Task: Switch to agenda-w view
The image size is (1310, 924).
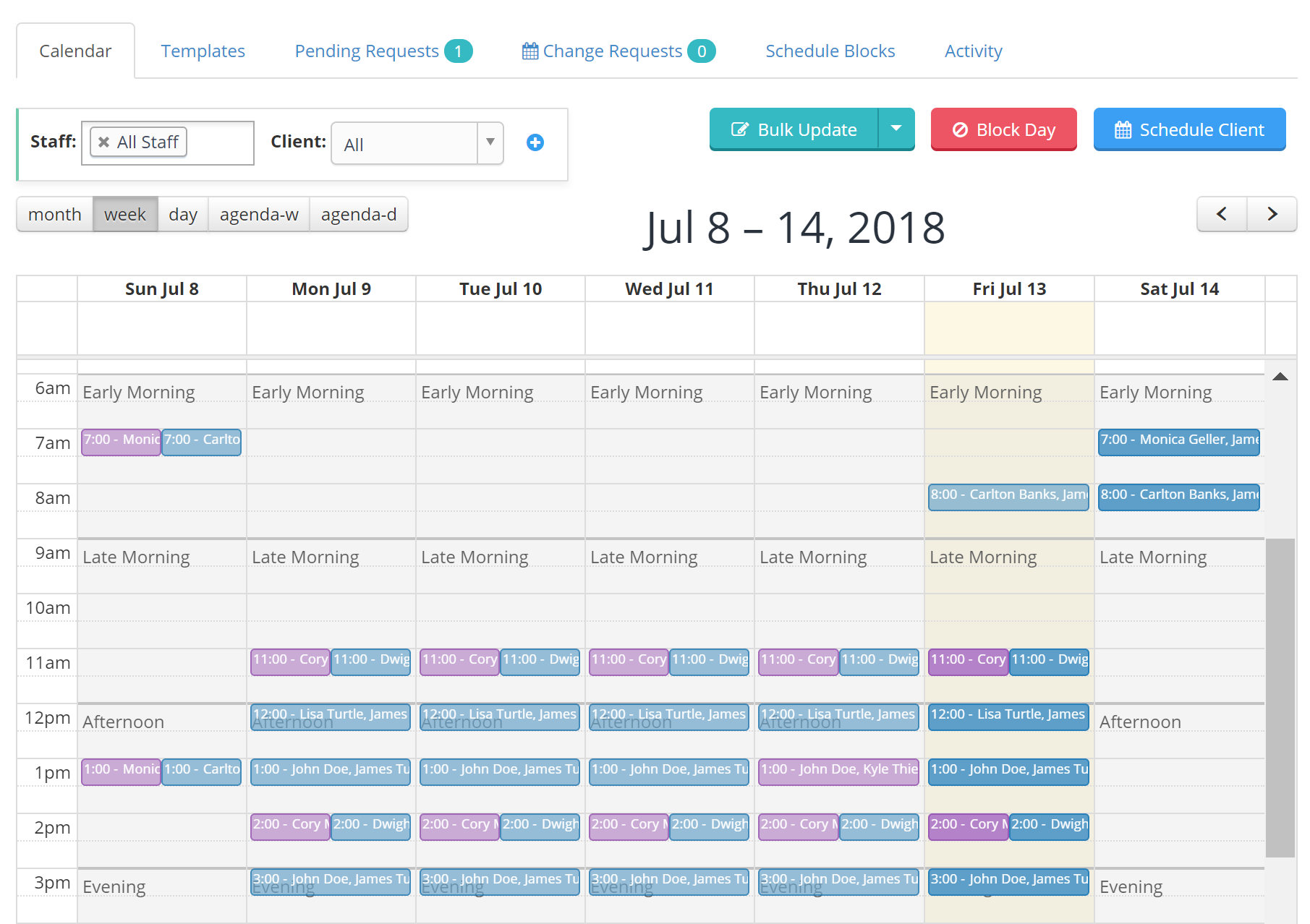Action: [x=259, y=214]
